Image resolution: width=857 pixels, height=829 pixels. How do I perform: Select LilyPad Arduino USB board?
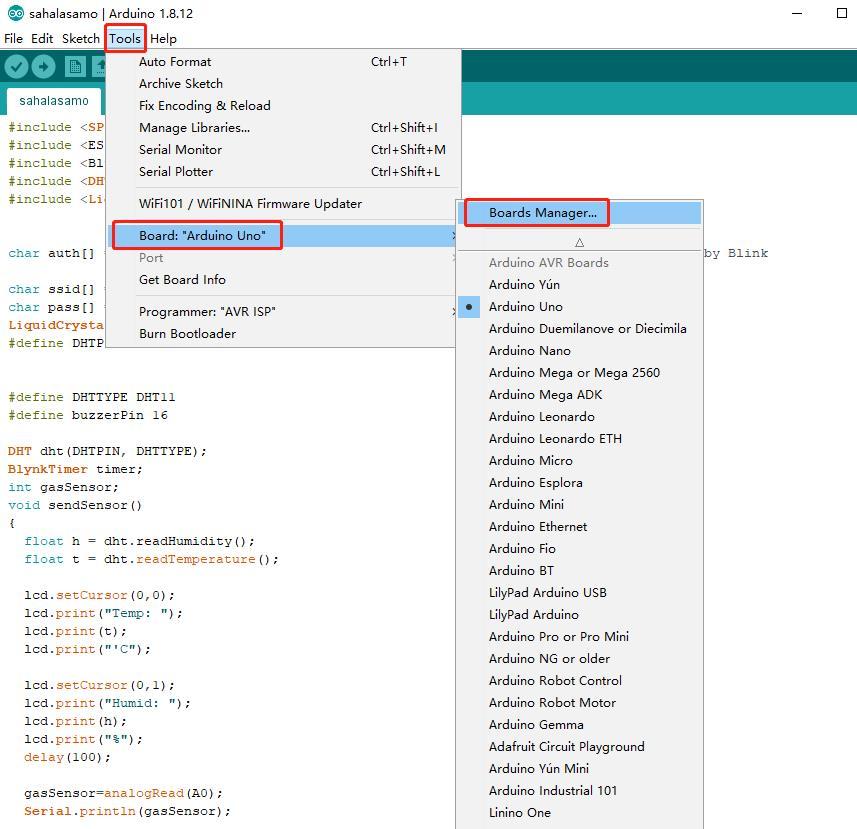(579, 592)
